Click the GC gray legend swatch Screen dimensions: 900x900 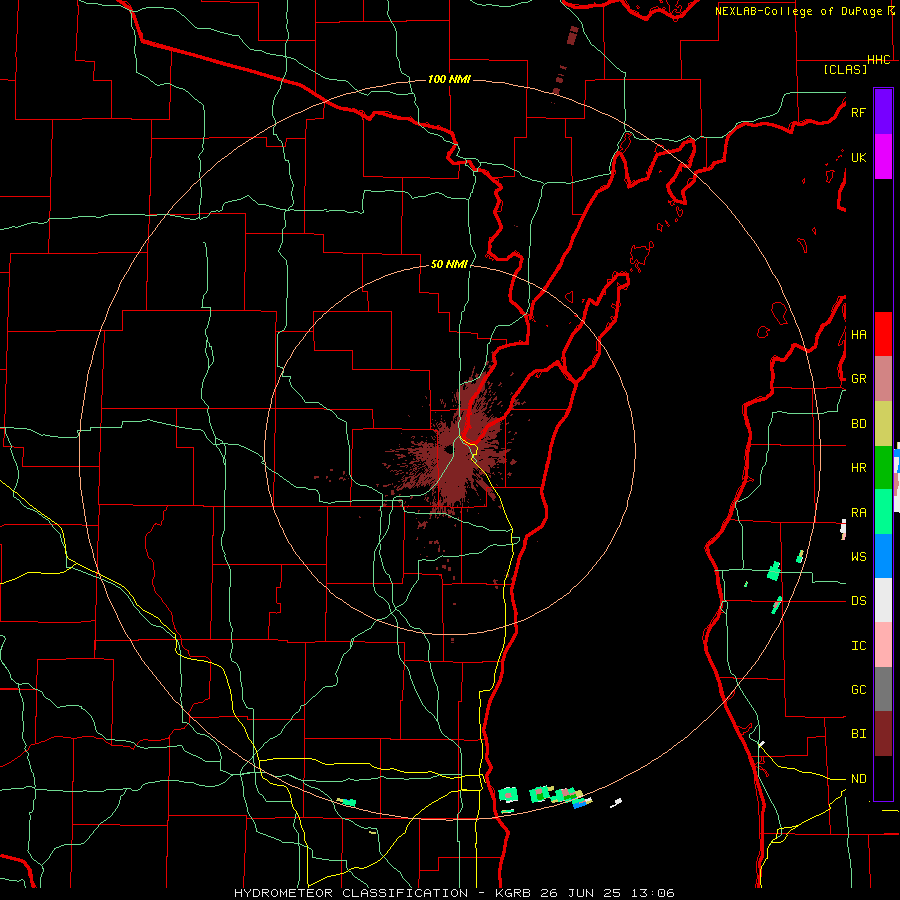tap(883, 689)
